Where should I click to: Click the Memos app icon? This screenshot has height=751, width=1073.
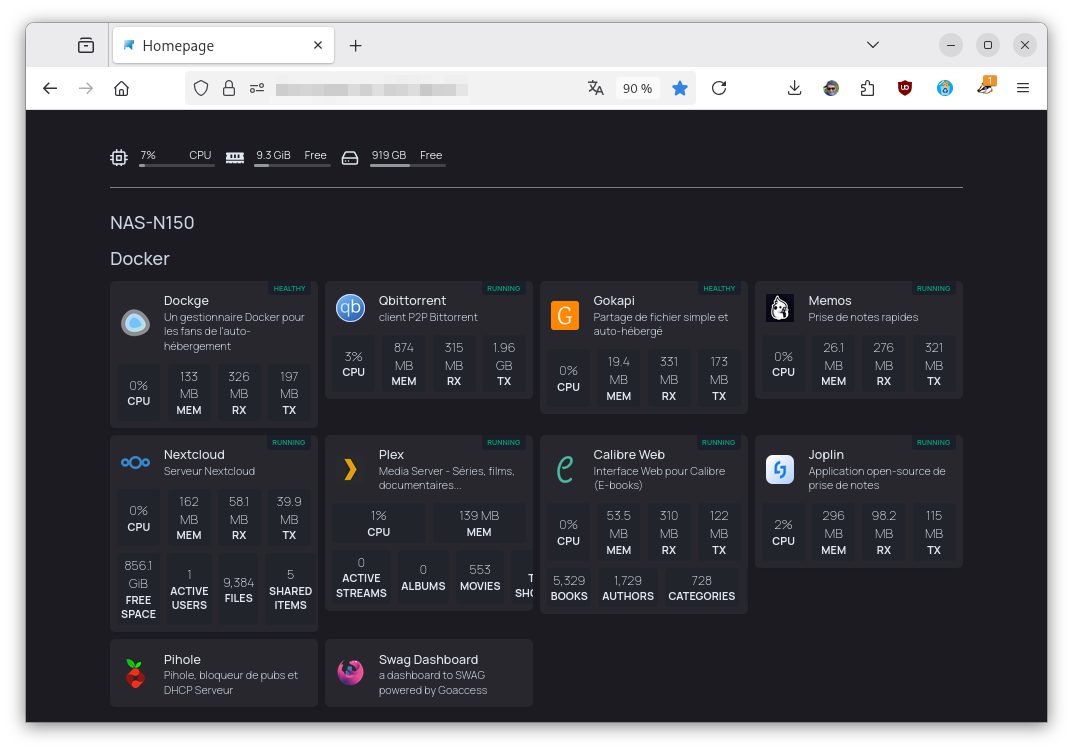pyautogui.click(x=780, y=308)
